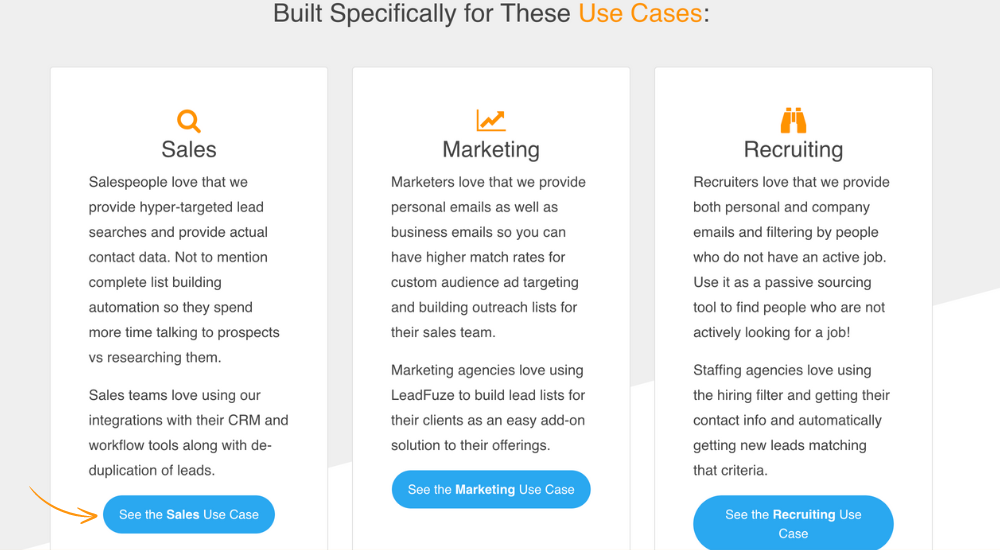
Task: Click the Marketing agencies LeadFuze paragraph
Action: pyautogui.click(x=488, y=408)
